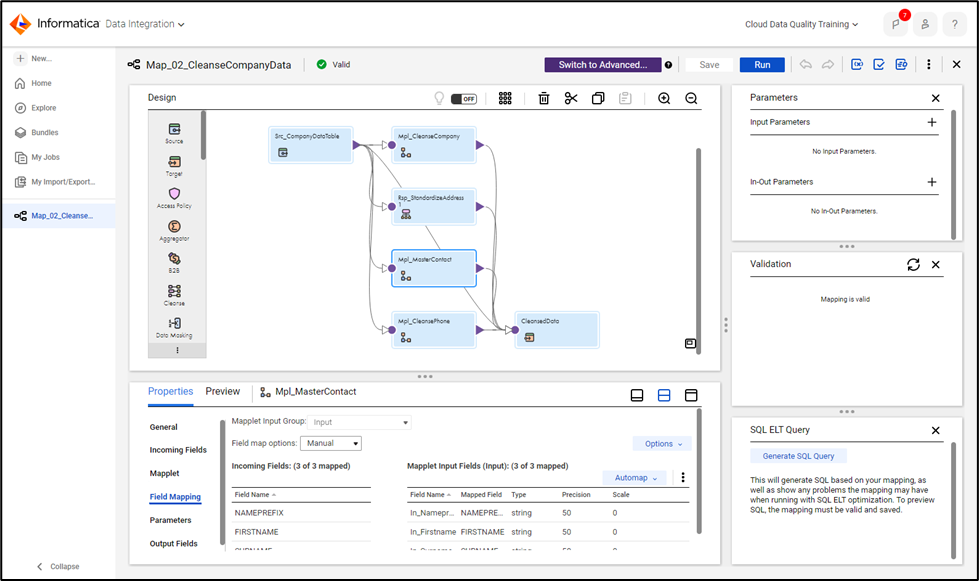Image resolution: width=979 pixels, height=581 pixels.
Task: Click the paste clipboard icon
Action: (x=625, y=98)
